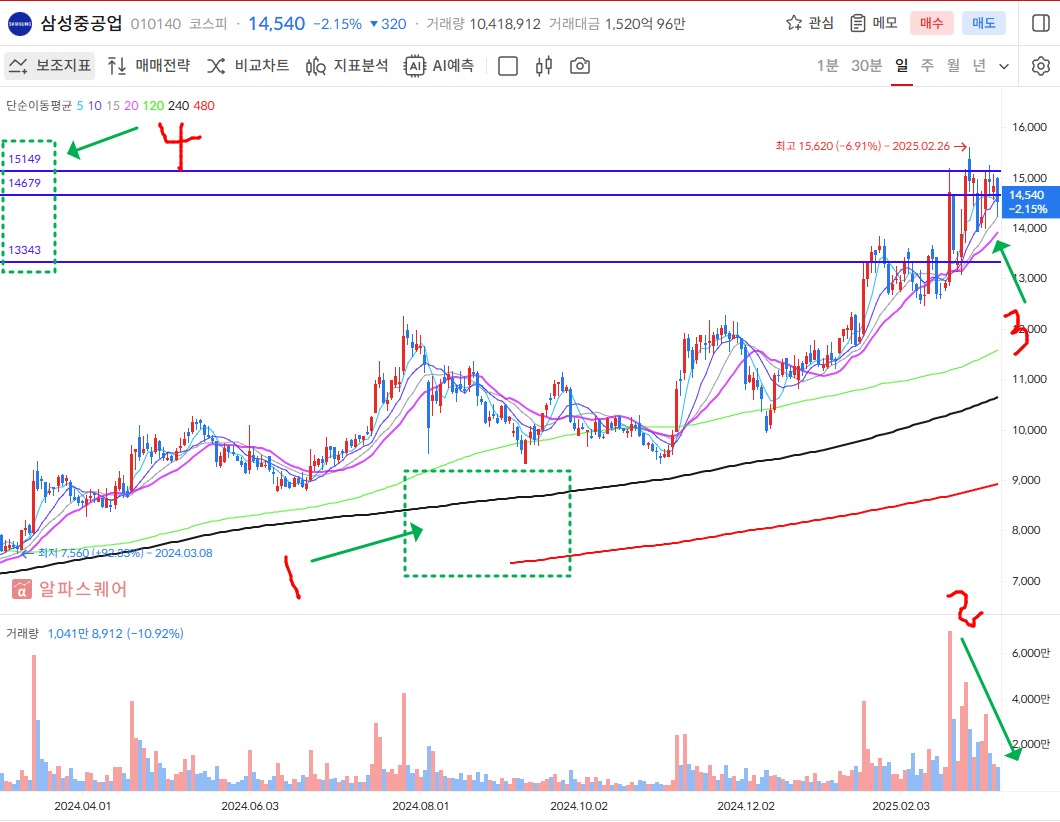Expand the 거래량 volume indicator label
The height and width of the screenshot is (822, 1060).
(22, 633)
